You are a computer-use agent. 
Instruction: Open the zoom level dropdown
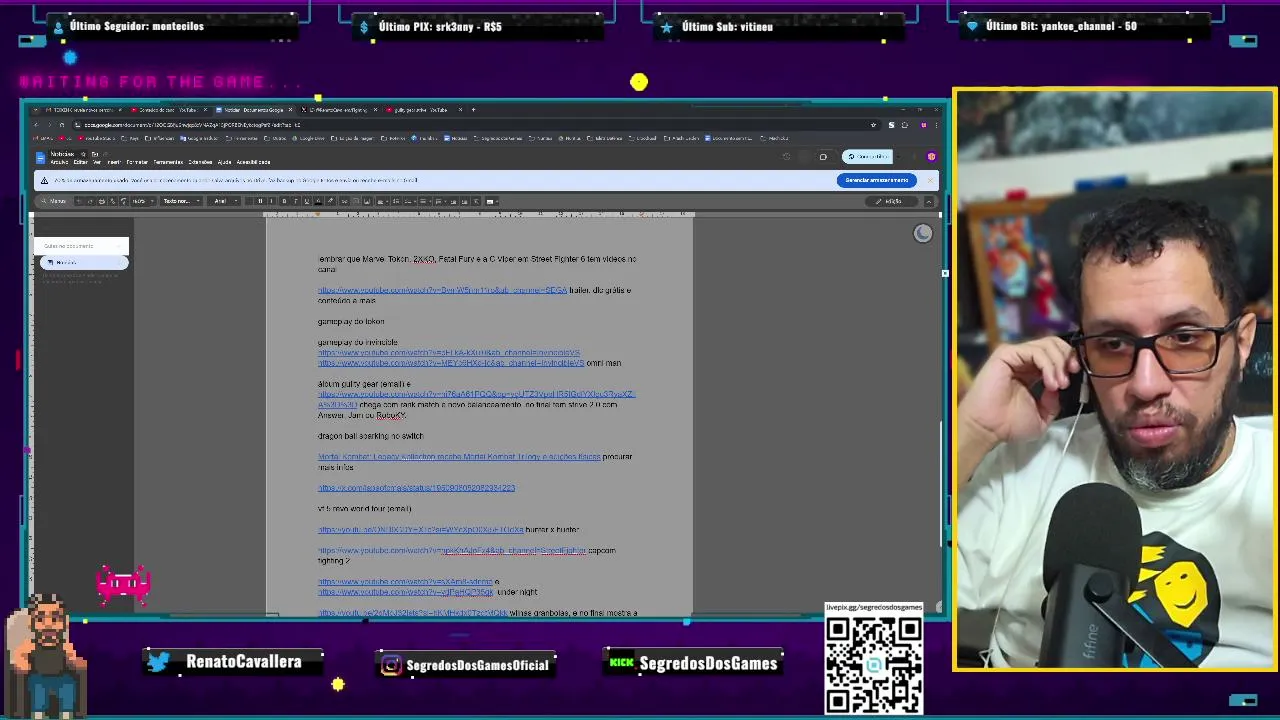click(141, 201)
